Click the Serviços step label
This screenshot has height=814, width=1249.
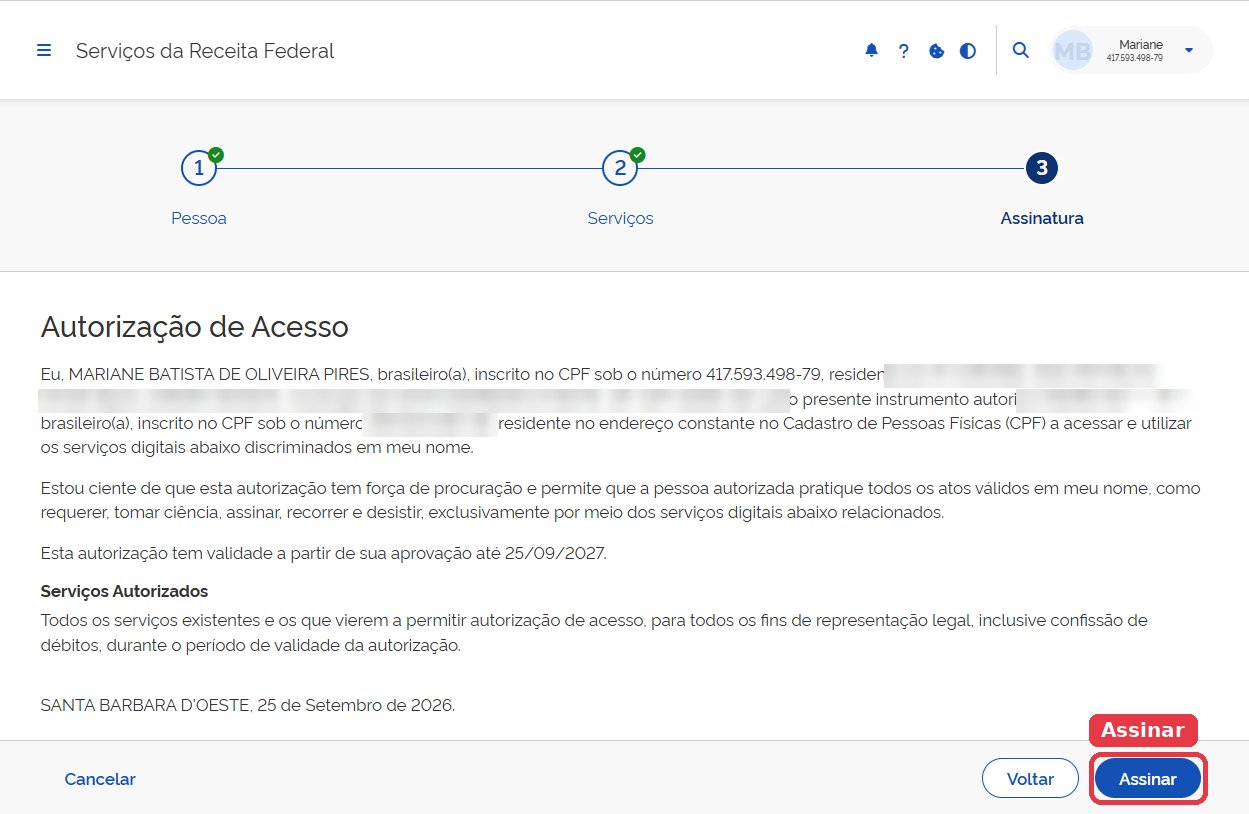click(x=620, y=218)
